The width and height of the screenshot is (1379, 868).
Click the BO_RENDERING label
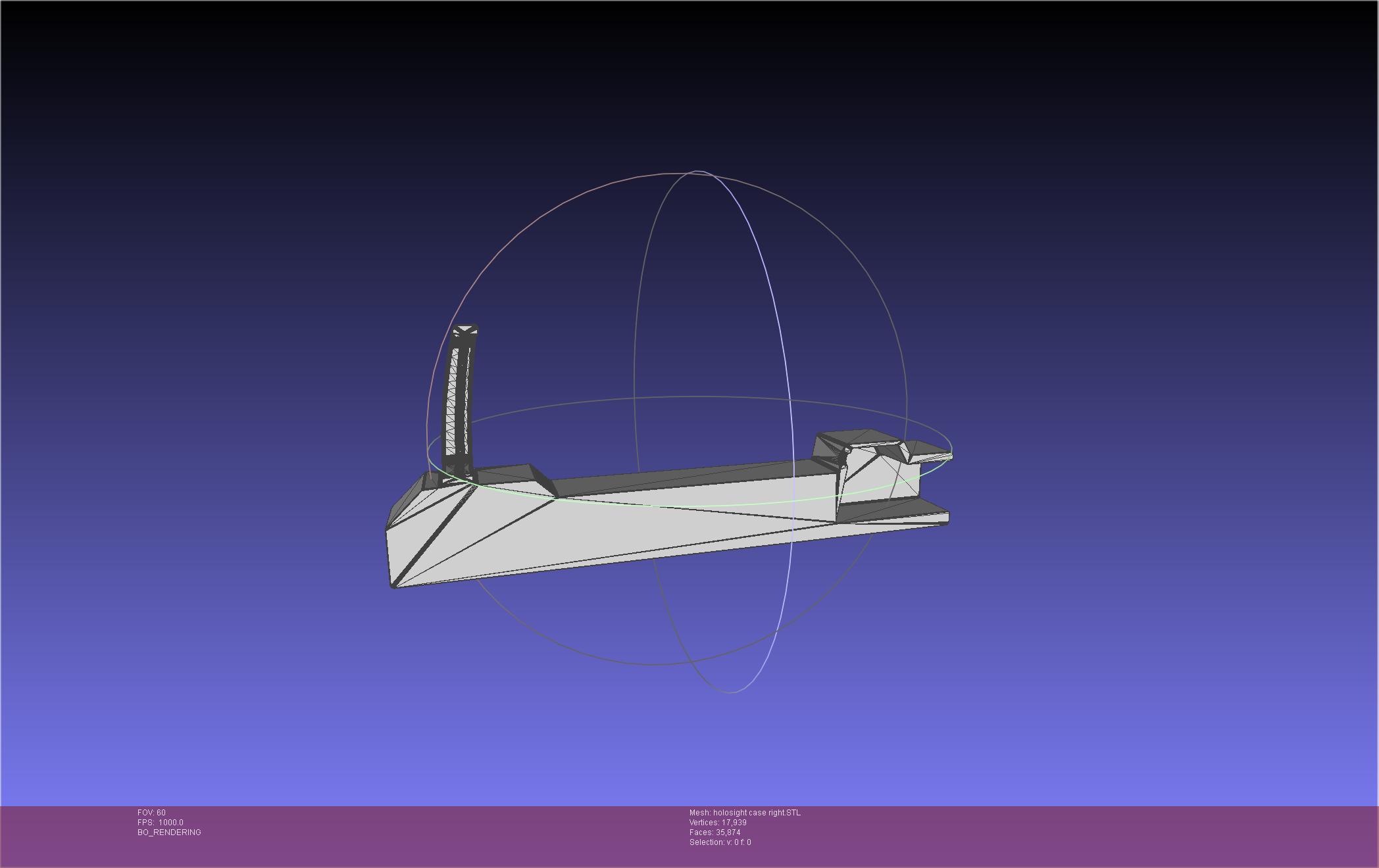(169, 832)
